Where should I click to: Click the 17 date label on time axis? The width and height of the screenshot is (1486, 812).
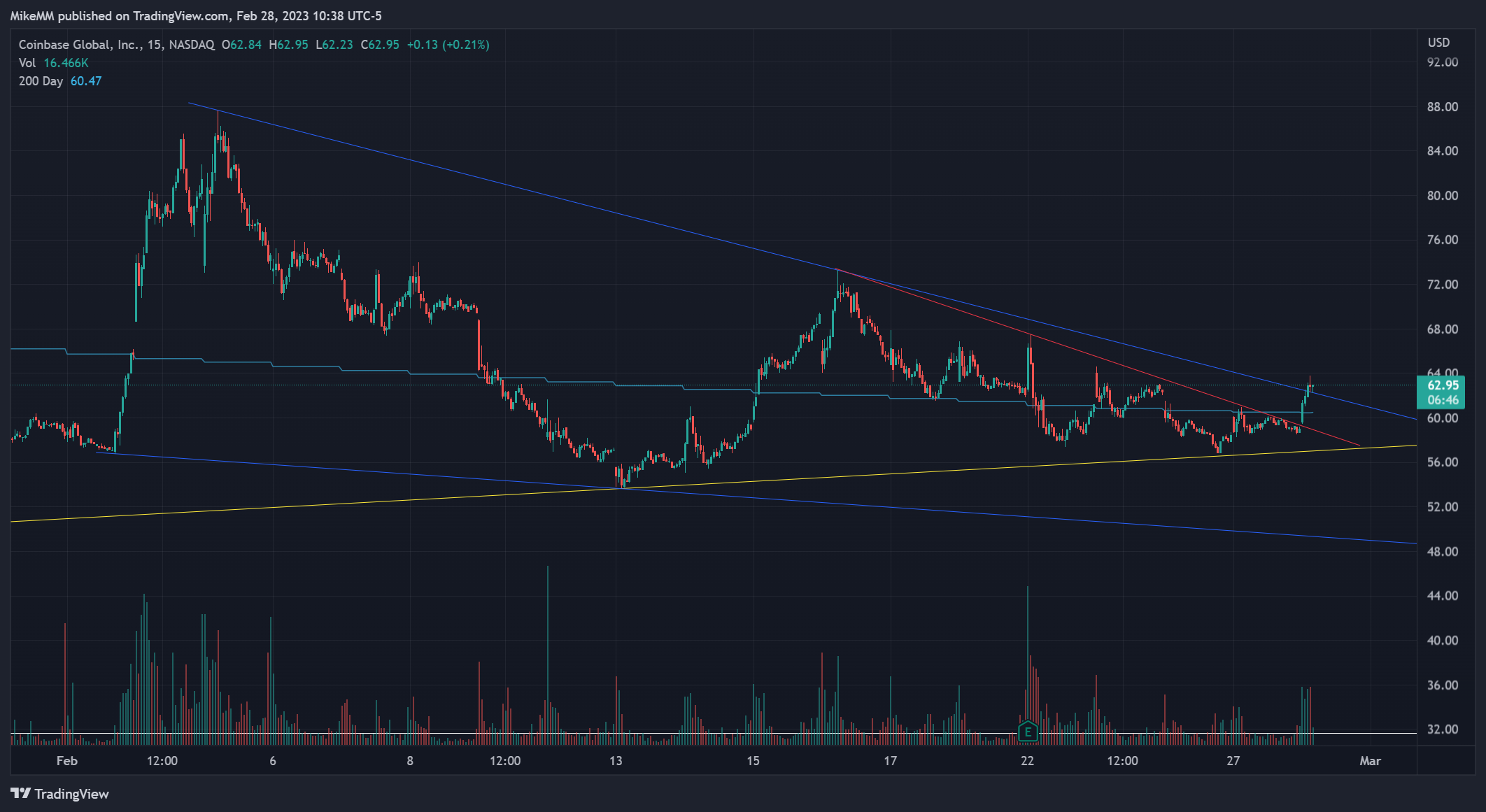890,761
